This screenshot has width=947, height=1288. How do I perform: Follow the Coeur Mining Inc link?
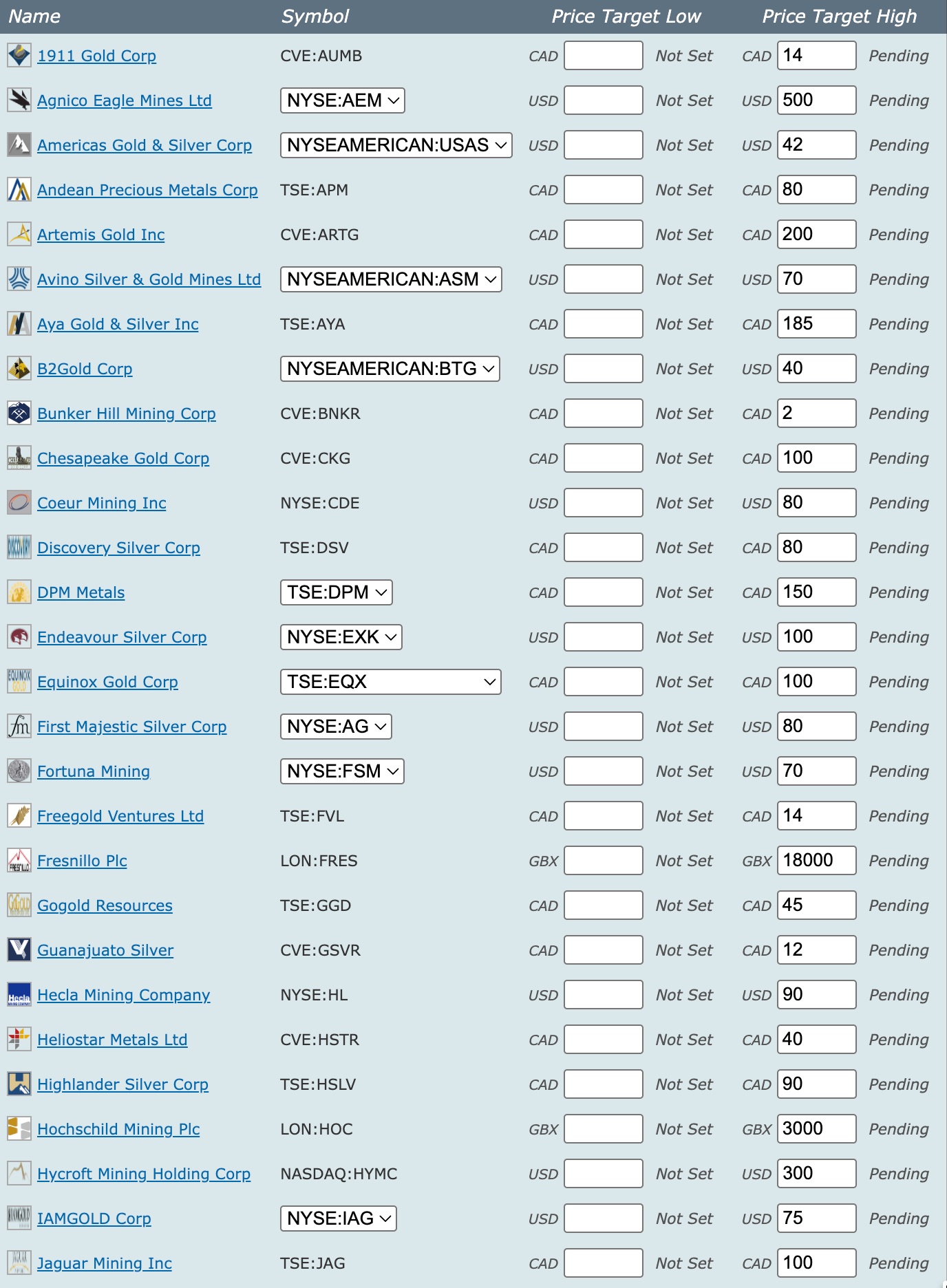102,503
